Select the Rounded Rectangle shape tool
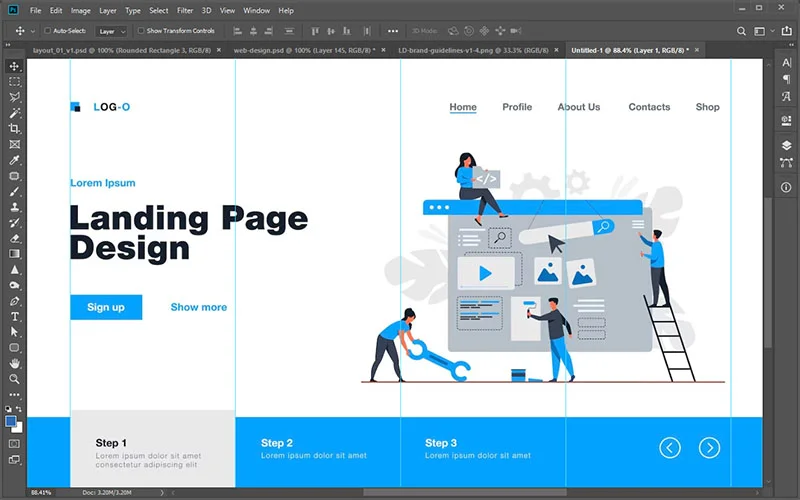The height and width of the screenshot is (500, 800). click(14, 348)
